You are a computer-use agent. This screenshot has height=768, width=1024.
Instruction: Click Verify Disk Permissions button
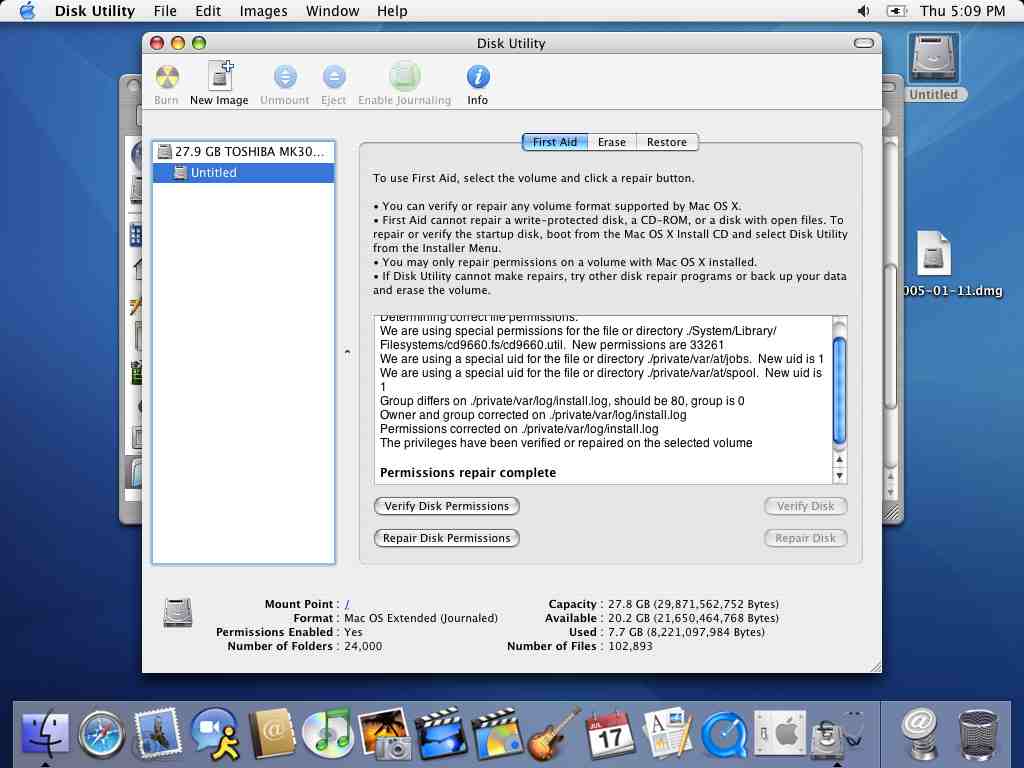(447, 506)
